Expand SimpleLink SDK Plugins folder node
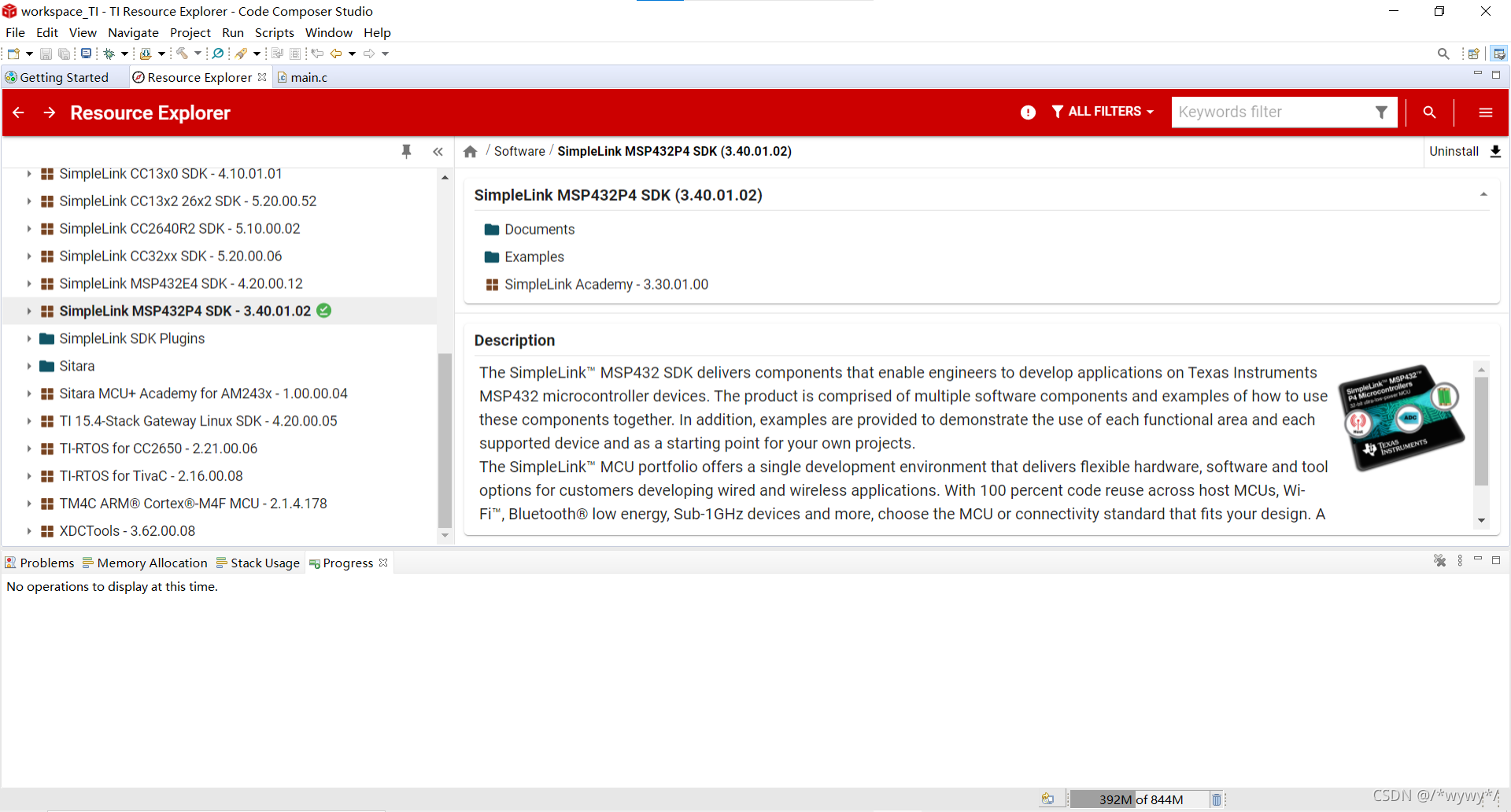Image resolution: width=1511 pixels, height=812 pixels. click(x=29, y=339)
